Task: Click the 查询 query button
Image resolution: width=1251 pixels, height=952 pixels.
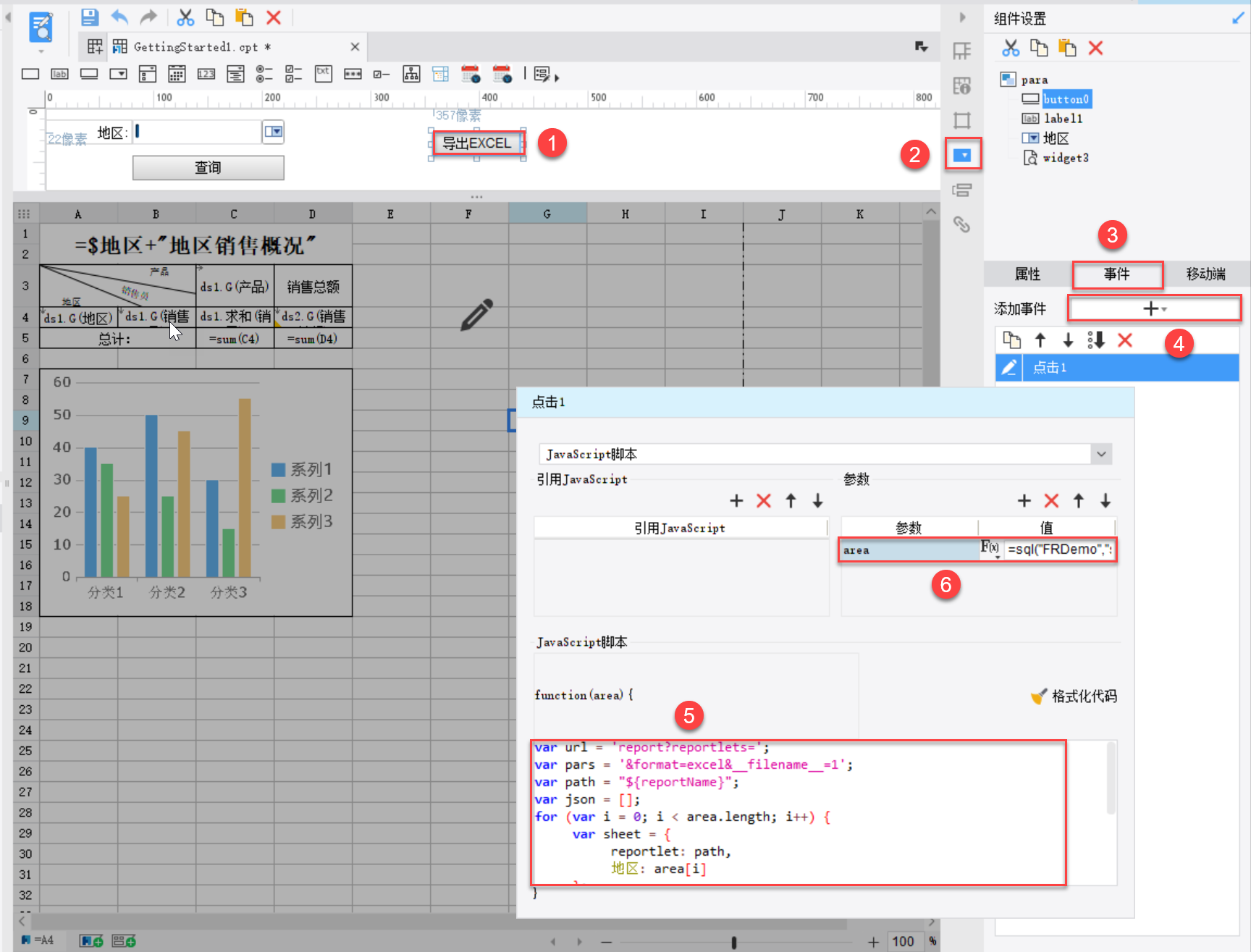Action: point(208,168)
